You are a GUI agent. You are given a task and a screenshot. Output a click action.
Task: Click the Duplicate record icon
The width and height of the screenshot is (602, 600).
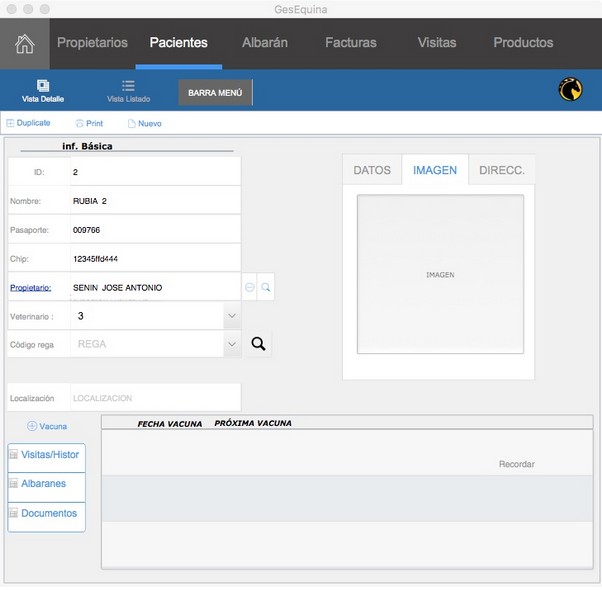point(11,123)
